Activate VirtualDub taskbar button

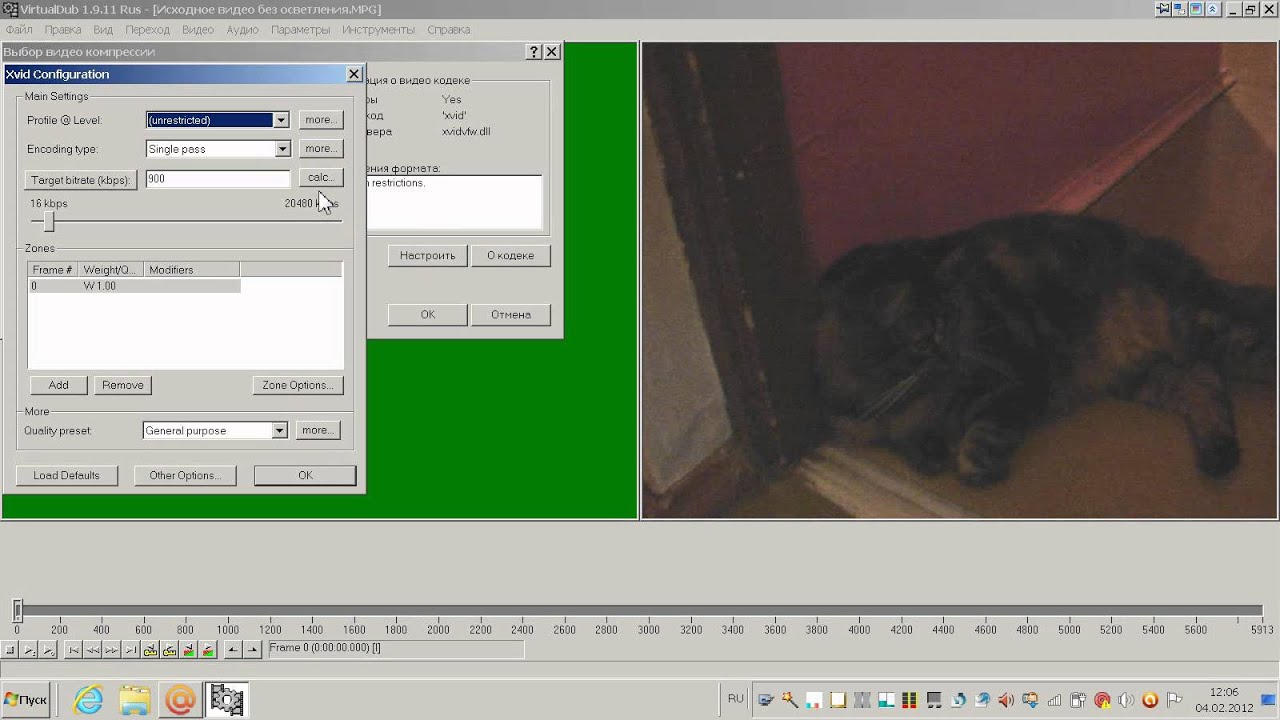coord(227,700)
